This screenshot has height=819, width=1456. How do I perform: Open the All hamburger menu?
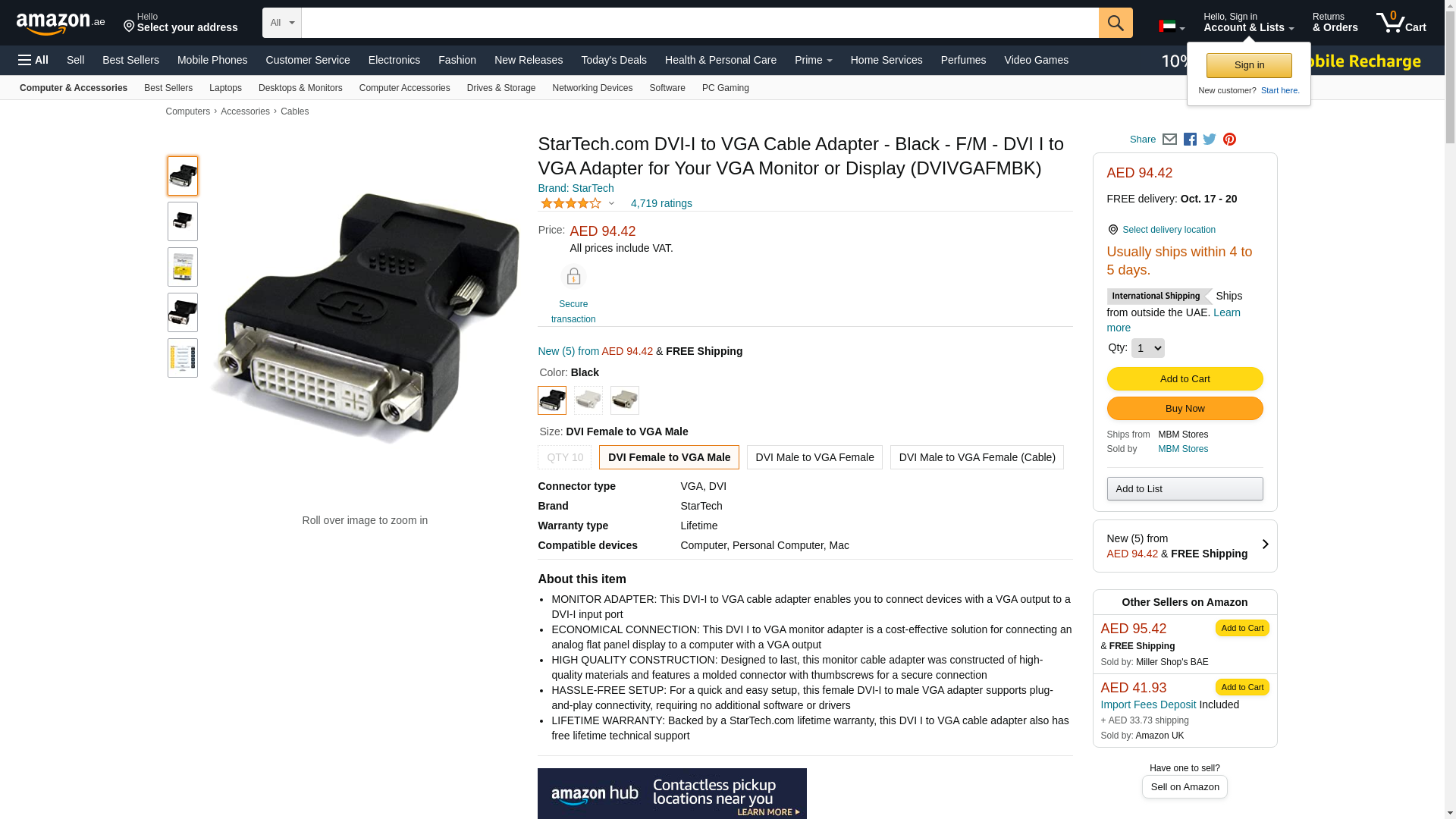tap(33, 60)
